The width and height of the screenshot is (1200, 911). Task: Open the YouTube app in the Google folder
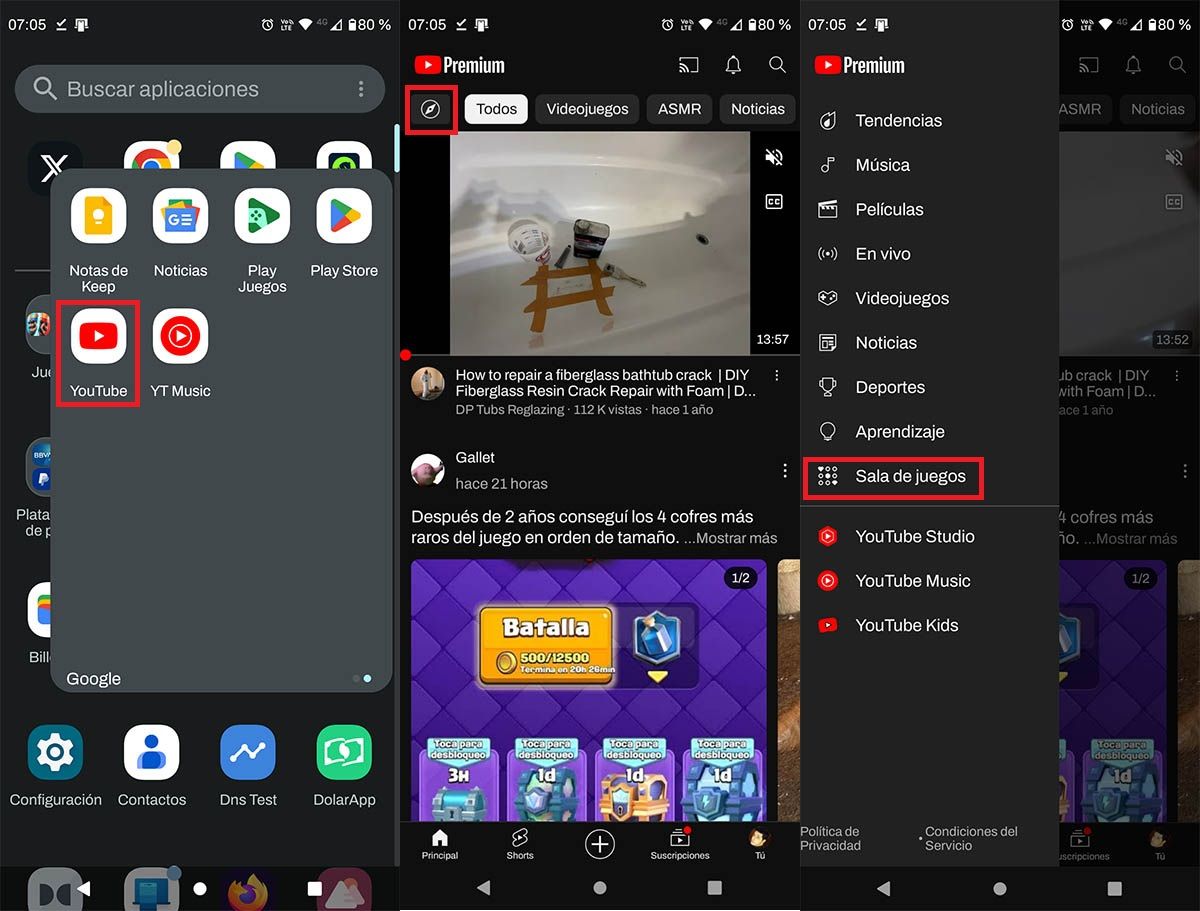click(98, 352)
